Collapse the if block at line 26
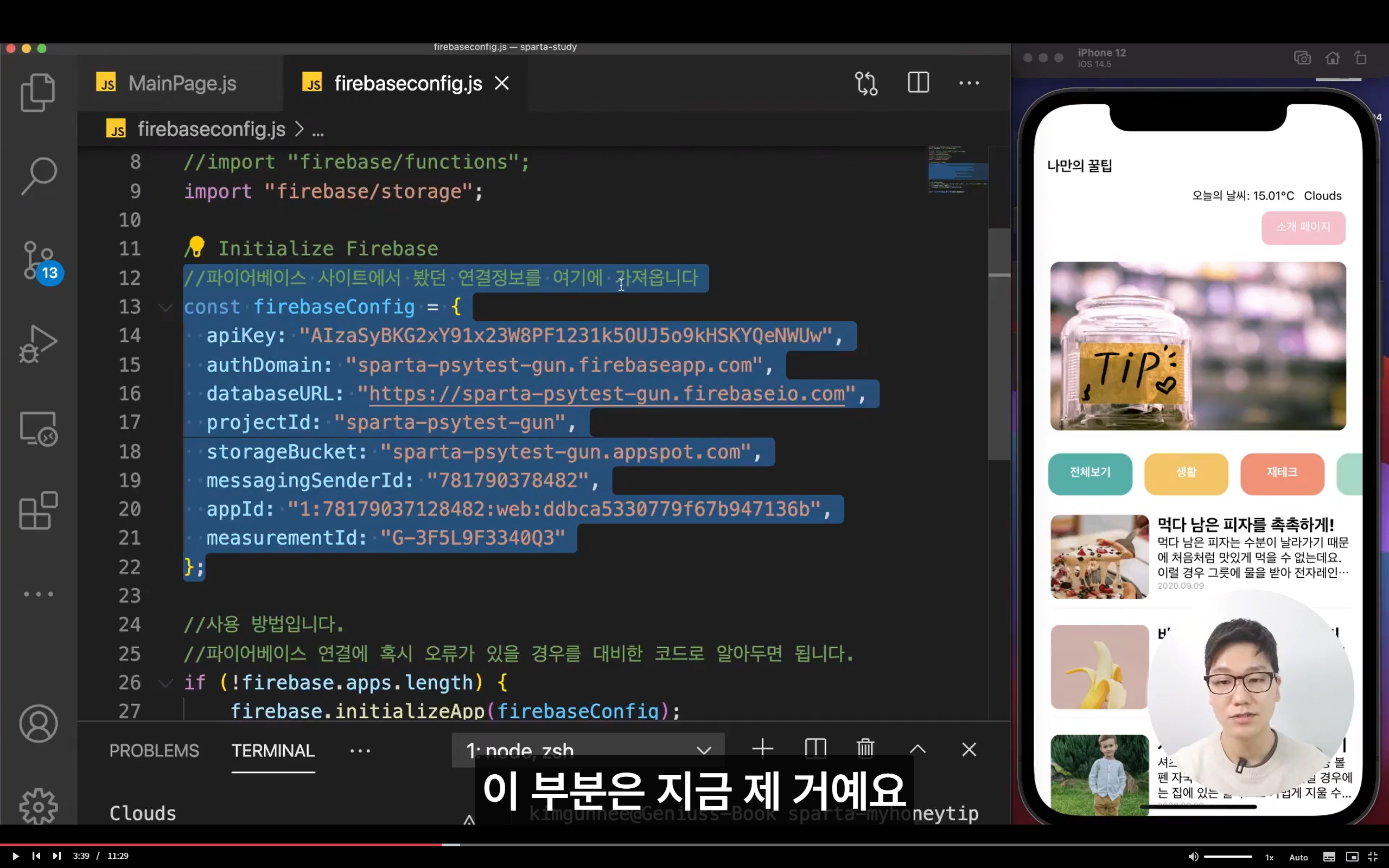Image resolution: width=1389 pixels, height=868 pixels. [x=165, y=683]
